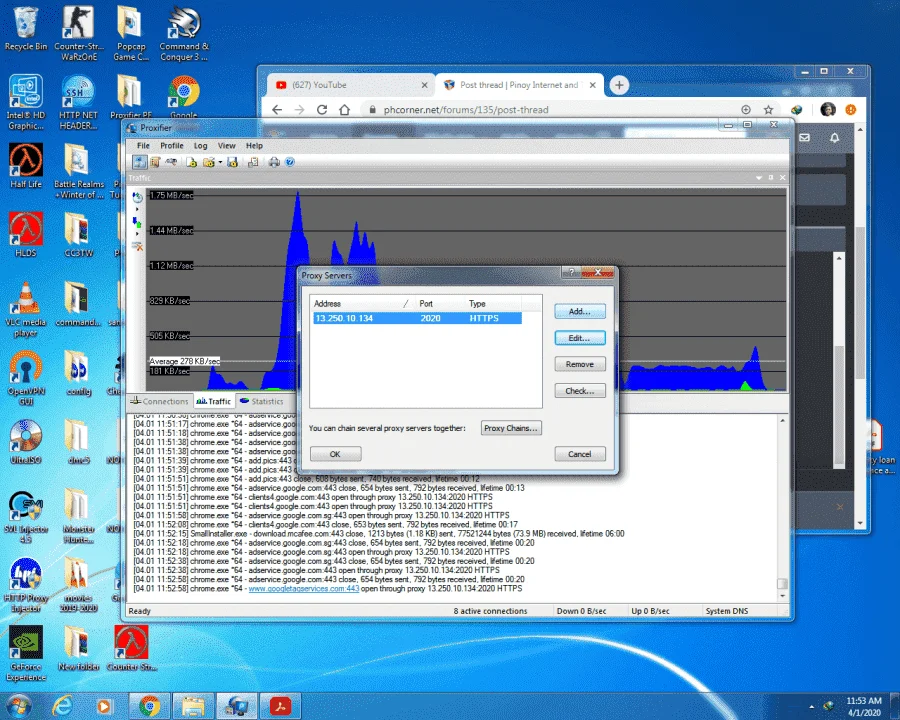Click the phcorner.net address bar
The image size is (900, 720).
[x=465, y=110]
